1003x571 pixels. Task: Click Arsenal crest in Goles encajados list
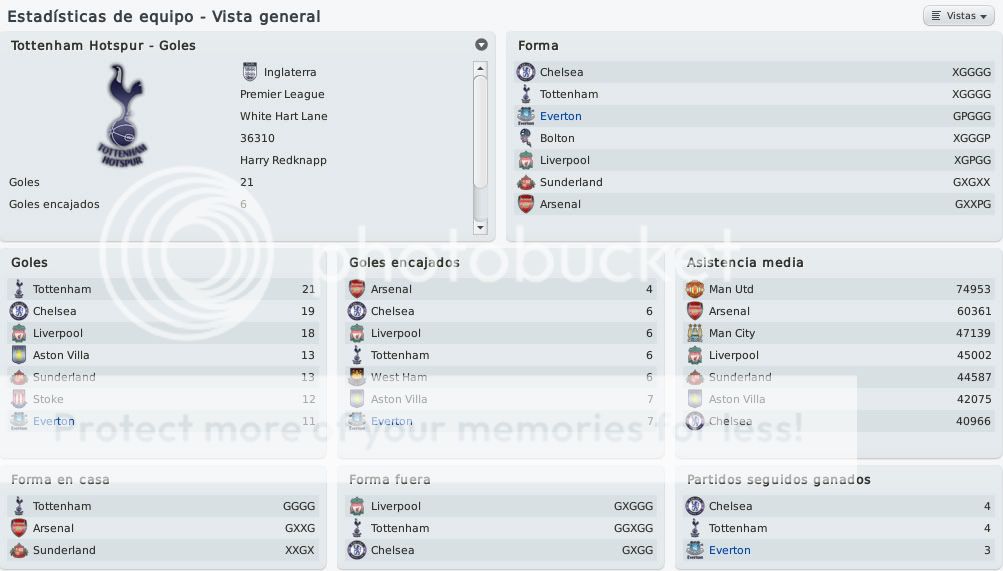(x=357, y=289)
